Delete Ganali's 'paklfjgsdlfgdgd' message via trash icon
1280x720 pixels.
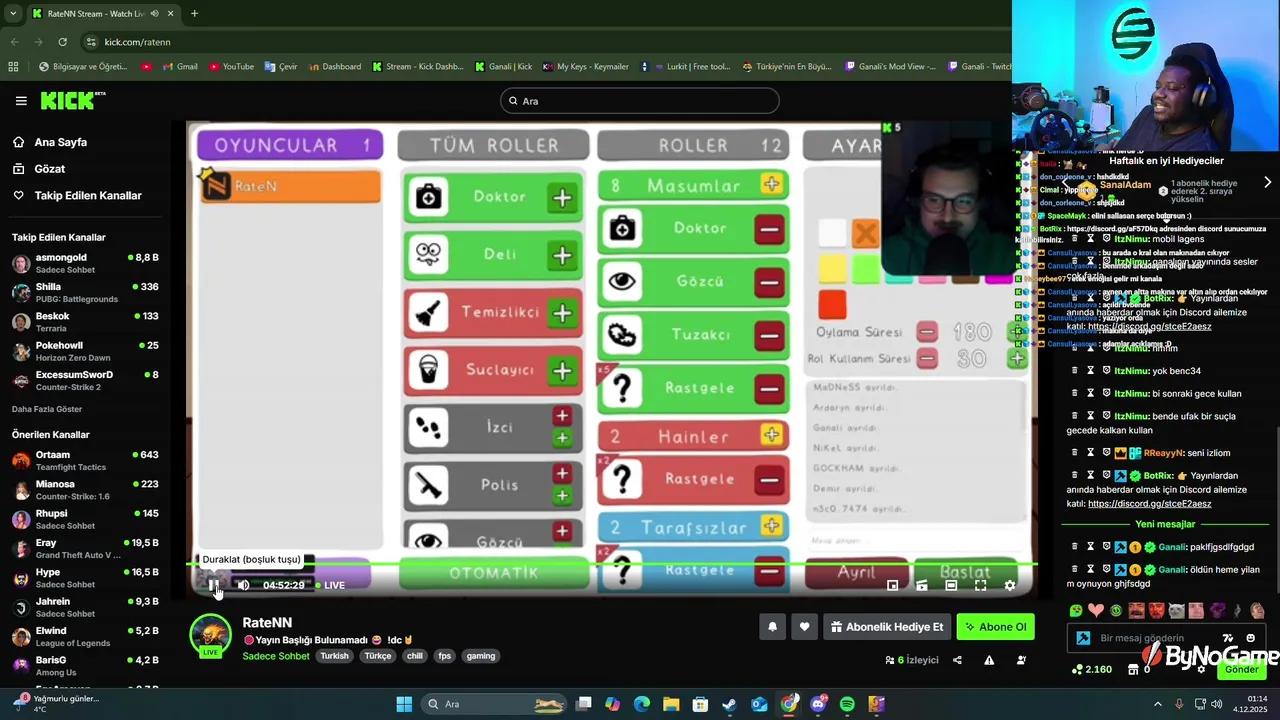point(1075,547)
